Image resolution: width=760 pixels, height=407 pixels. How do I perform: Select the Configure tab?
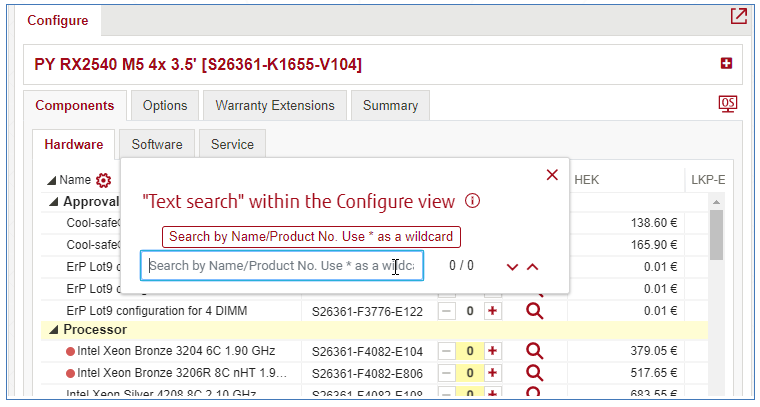point(58,20)
